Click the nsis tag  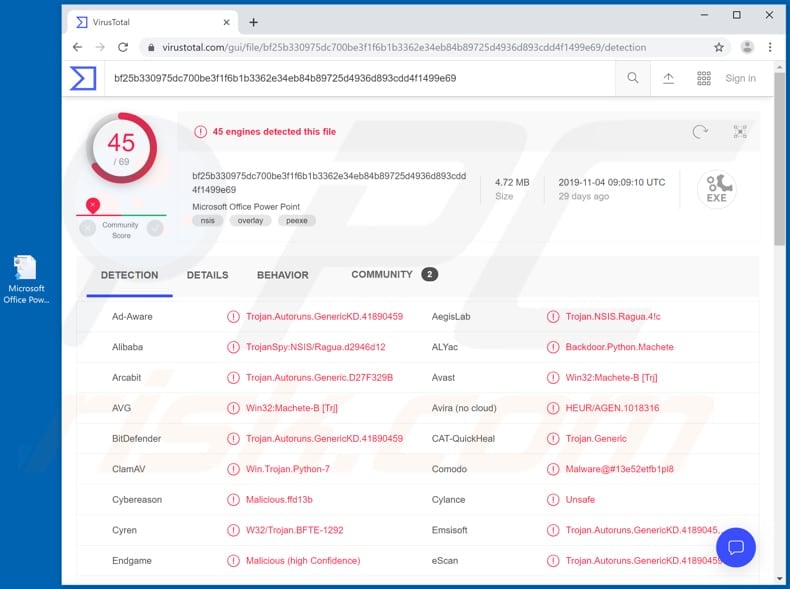pos(208,221)
